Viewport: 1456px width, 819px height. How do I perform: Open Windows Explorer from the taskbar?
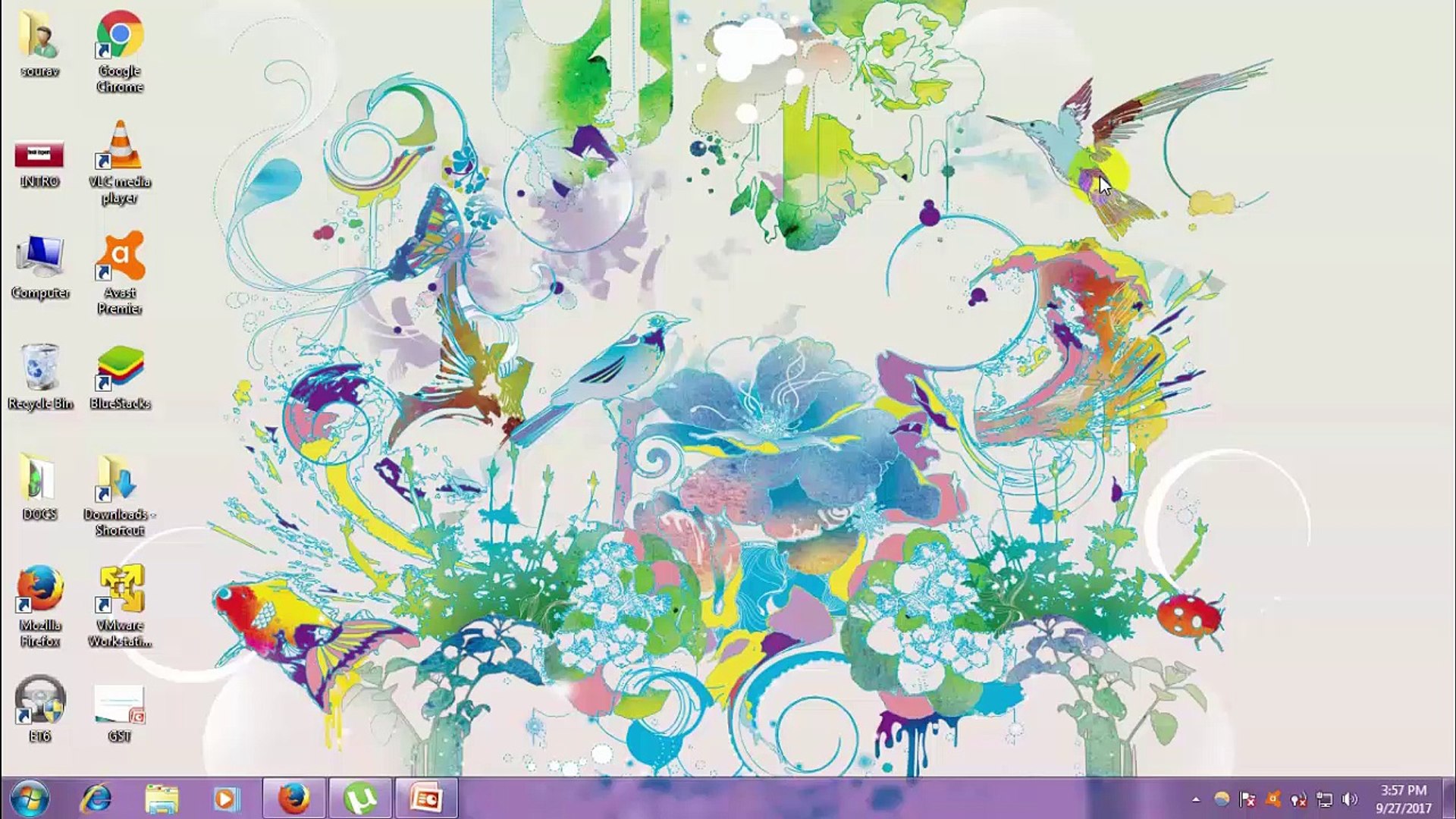click(x=162, y=799)
